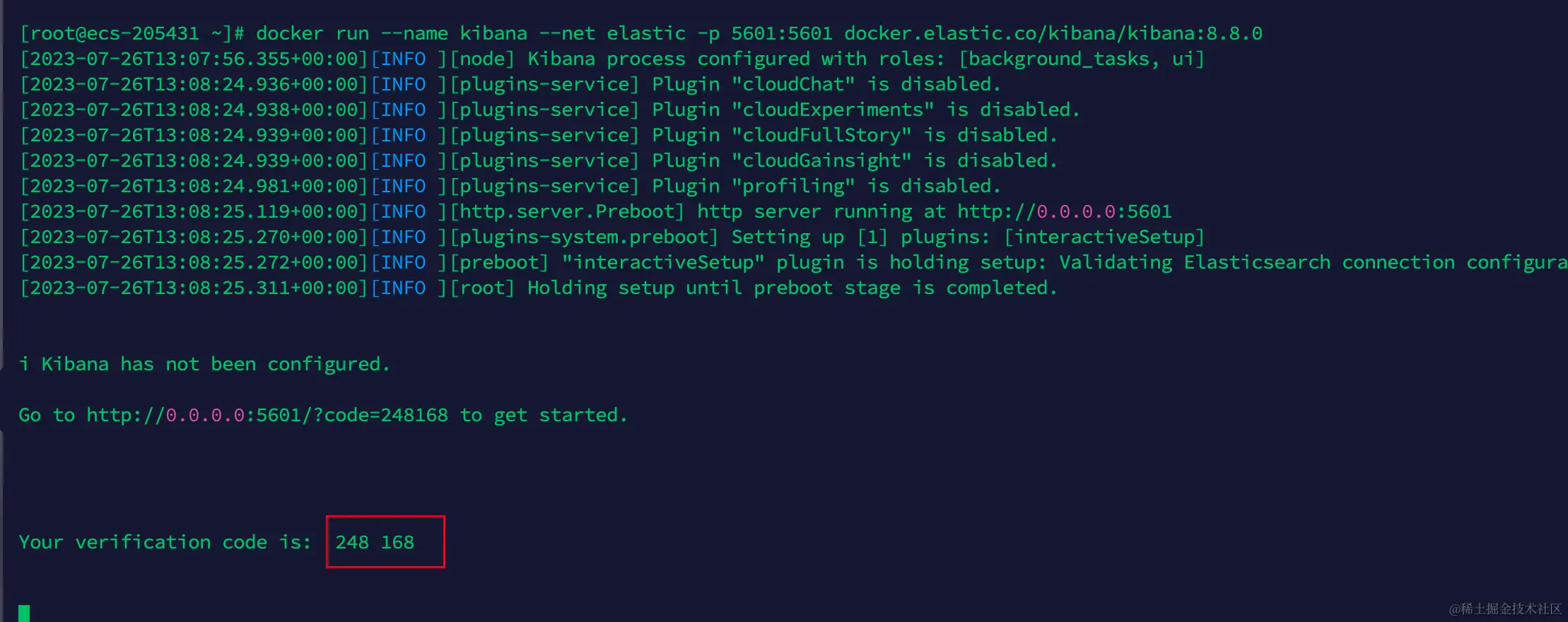The image size is (1568, 622).
Task: Click the "cloudExperiments" plugin log line
Action: [550, 110]
